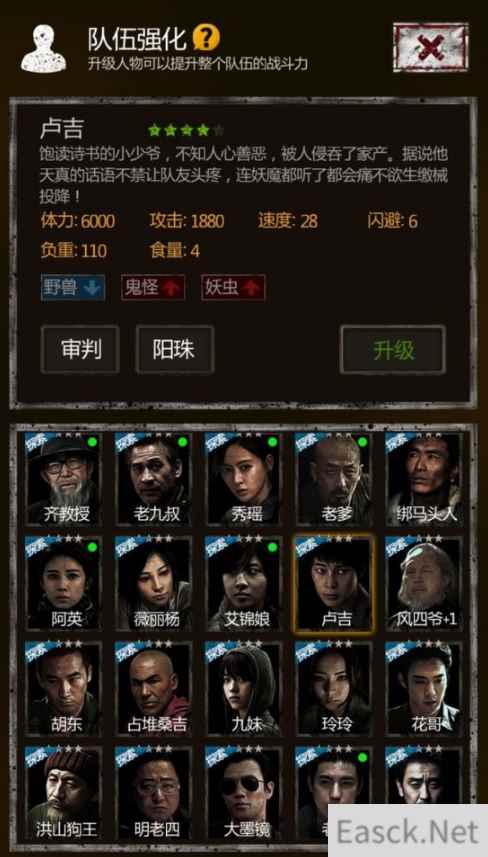Select the 老九叔 character portrait
The width and height of the screenshot is (488, 857).
[x=154, y=479]
